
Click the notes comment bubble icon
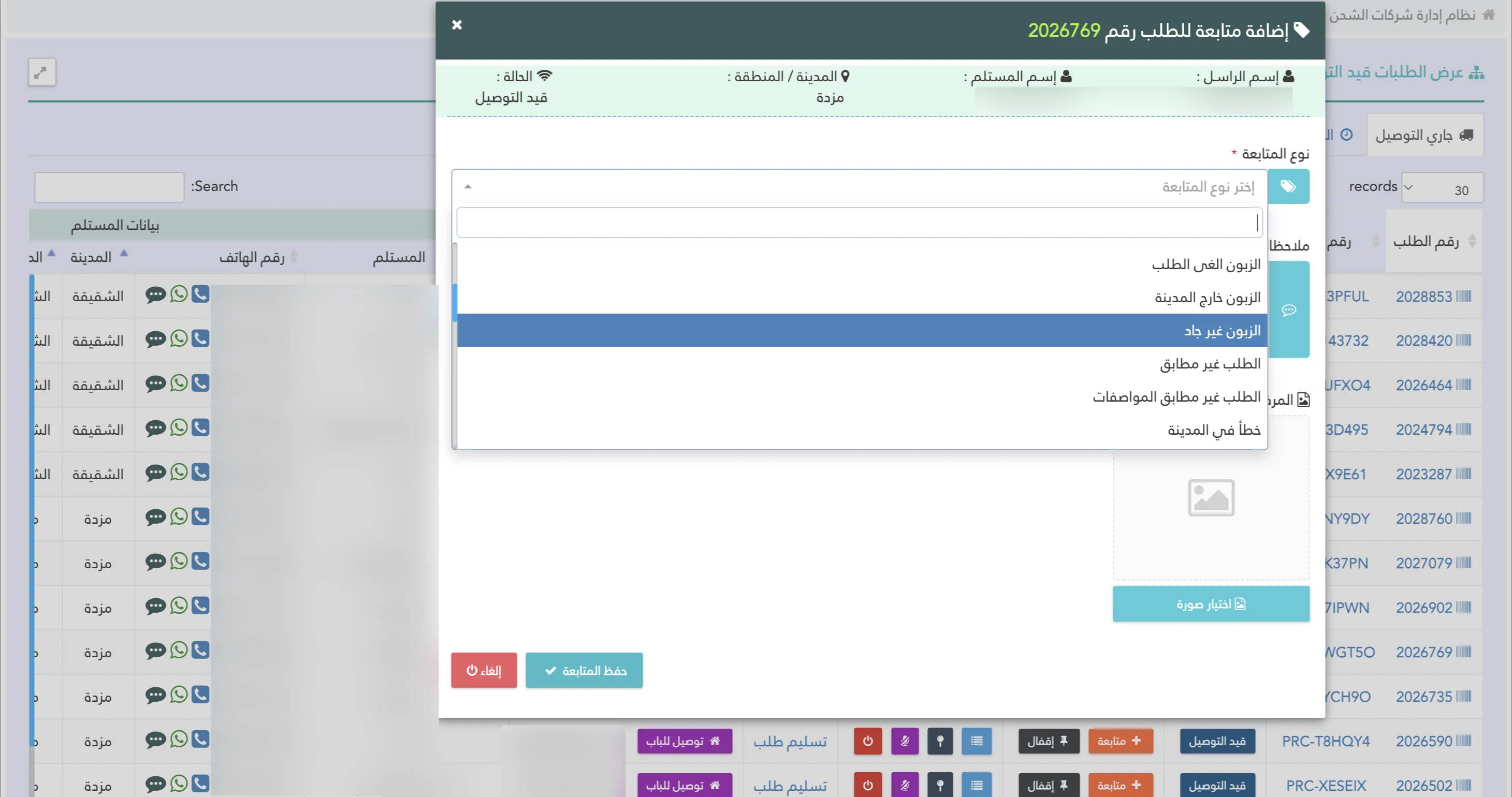[x=1288, y=309]
